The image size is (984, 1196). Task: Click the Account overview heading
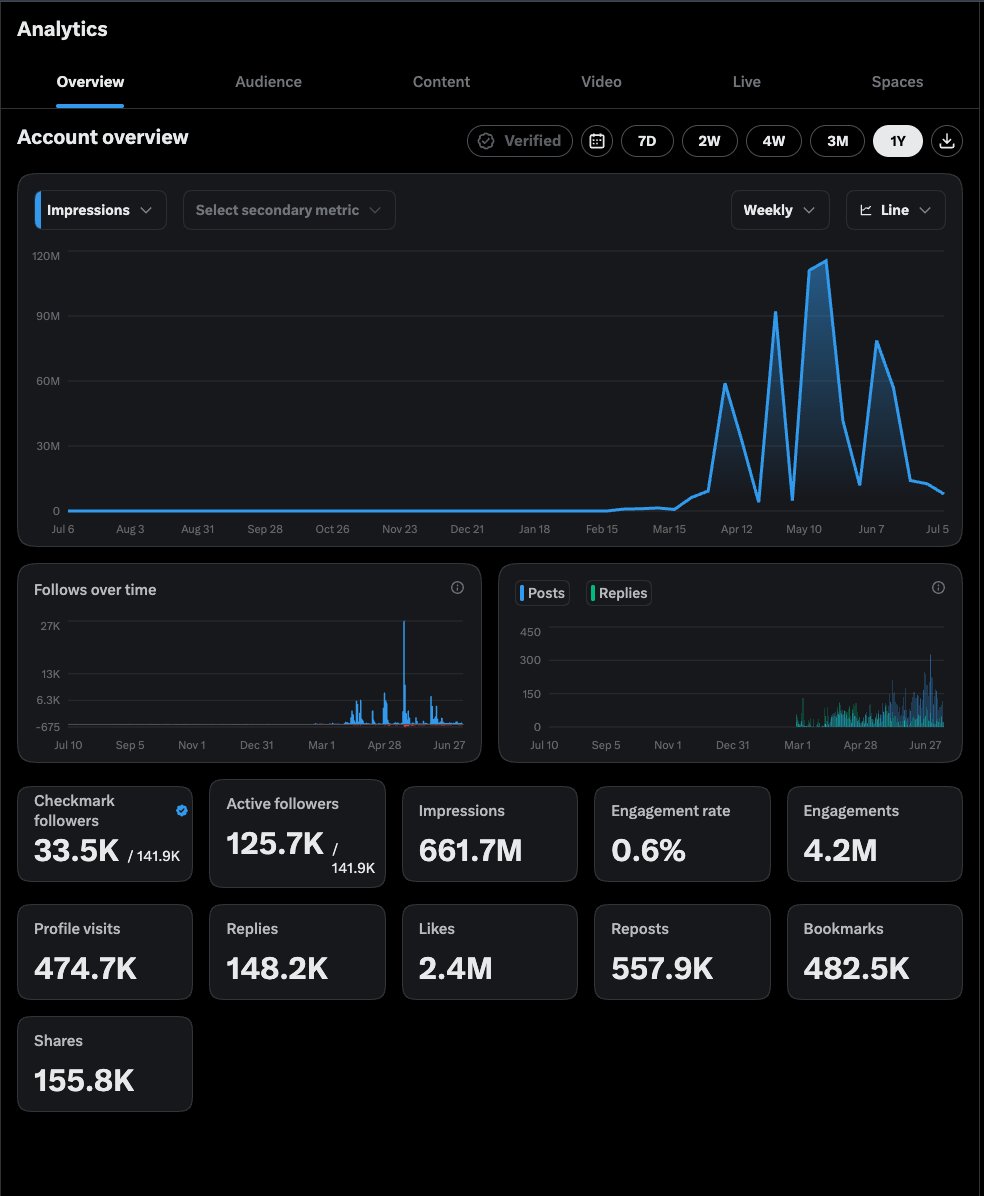pos(102,137)
